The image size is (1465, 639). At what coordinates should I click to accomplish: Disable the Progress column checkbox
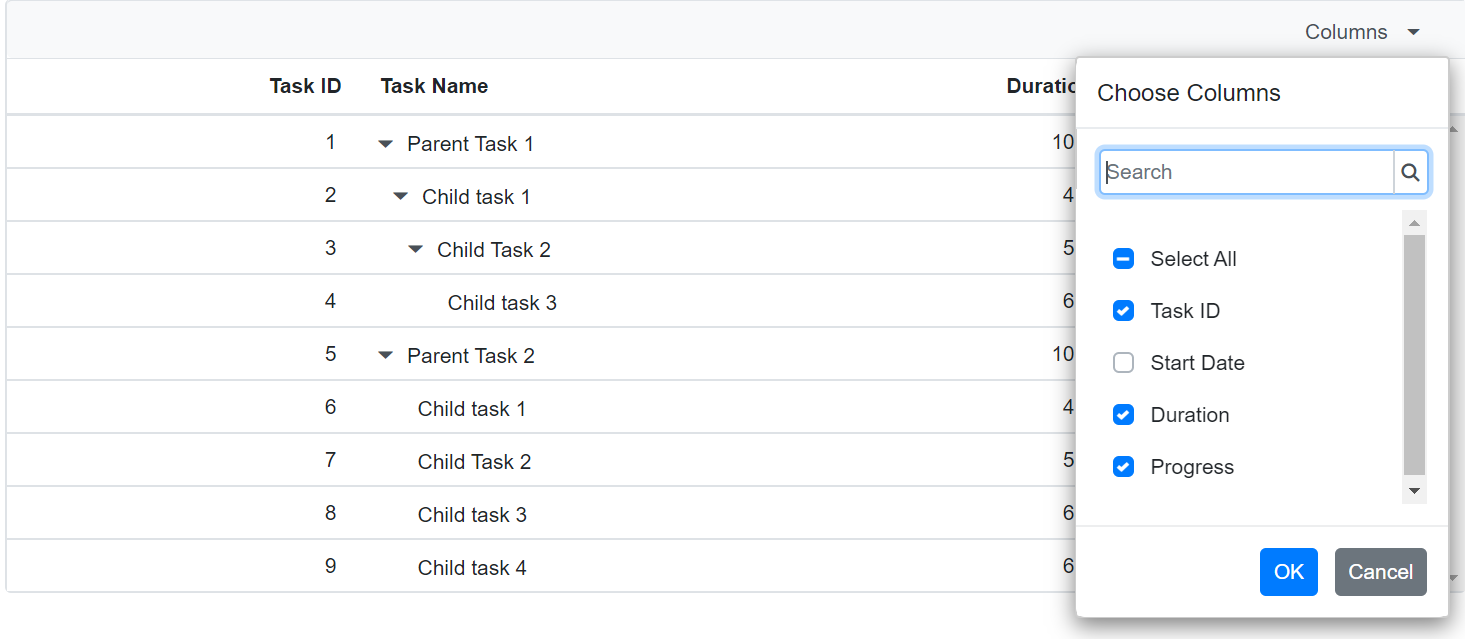click(1123, 466)
